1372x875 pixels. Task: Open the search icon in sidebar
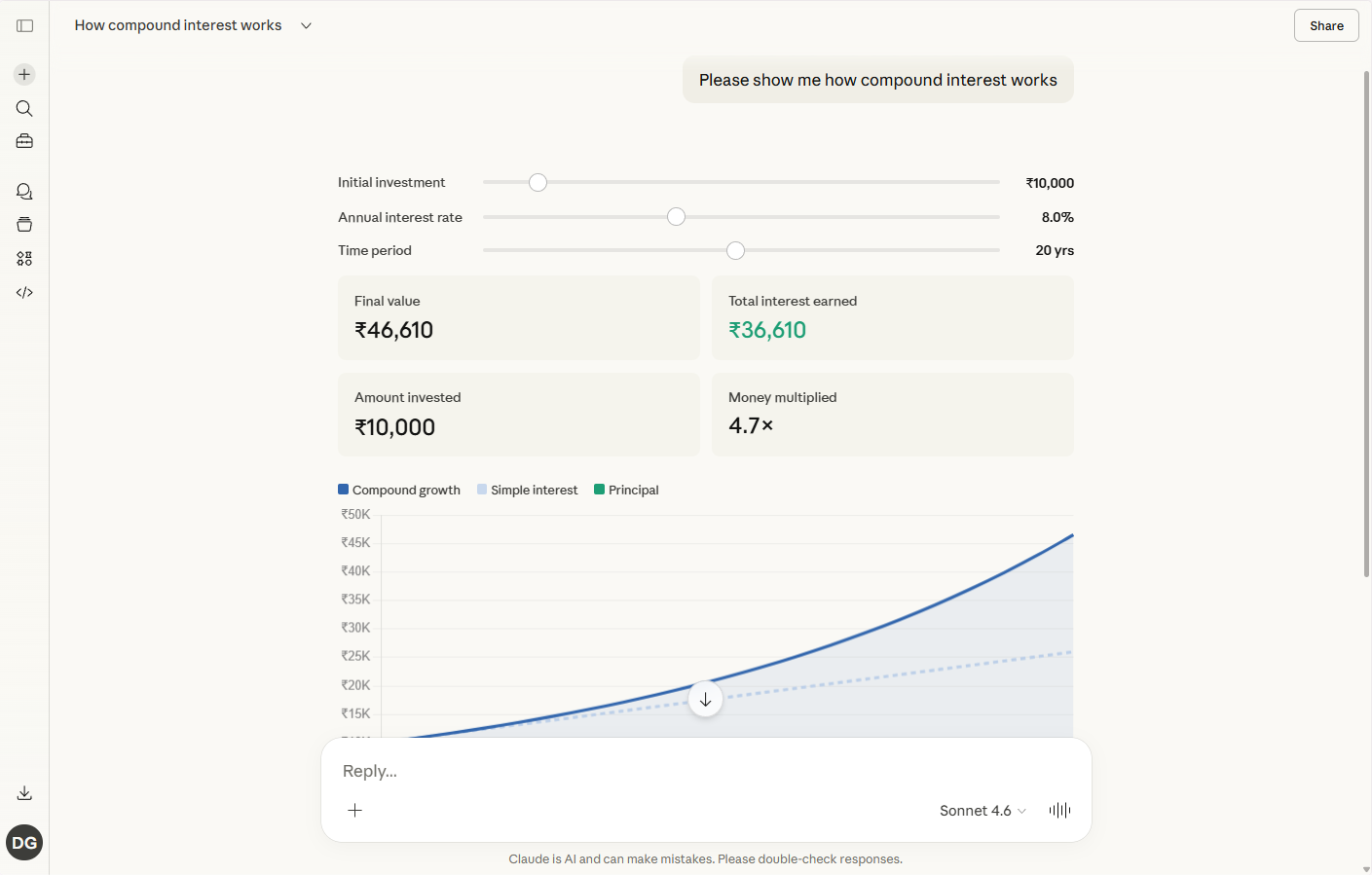coord(24,109)
